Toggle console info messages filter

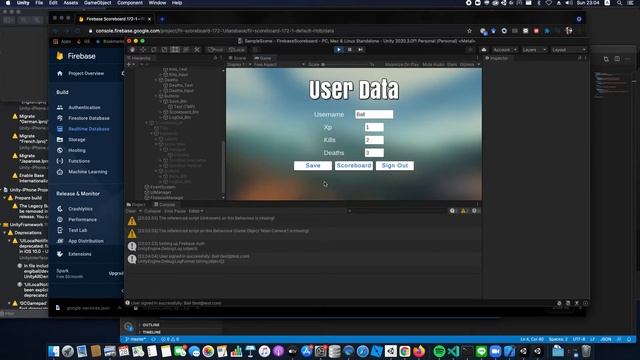pos(453,211)
